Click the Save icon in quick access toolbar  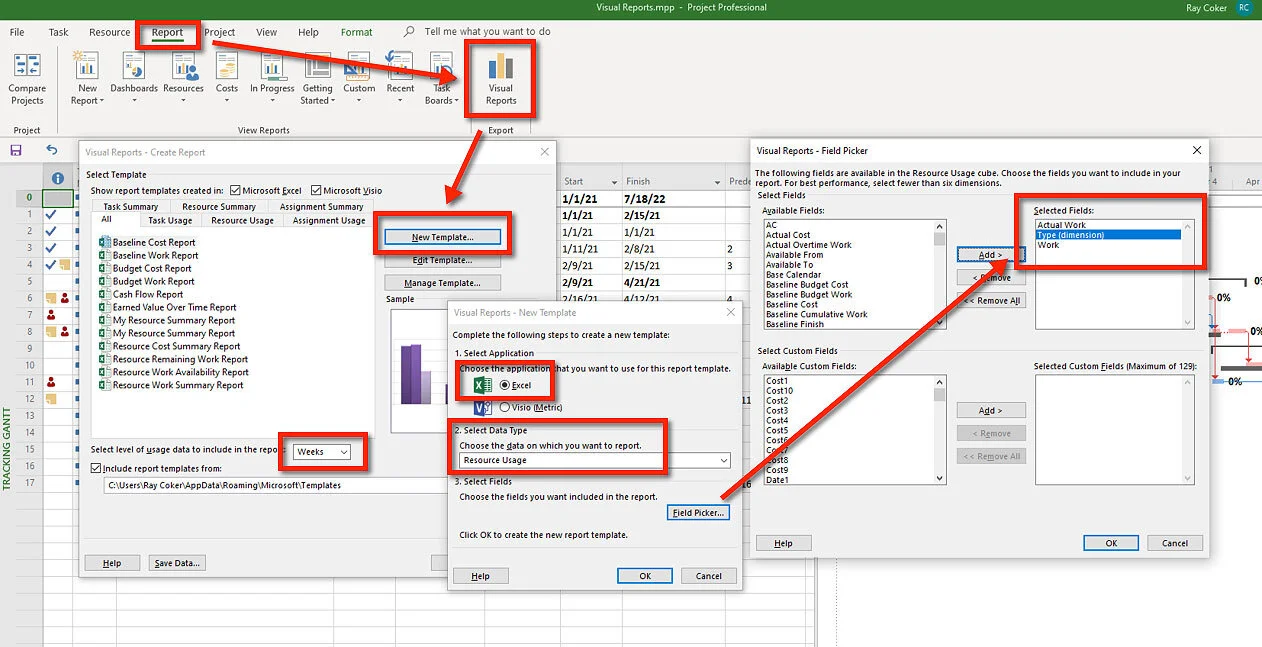click(x=16, y=150)
